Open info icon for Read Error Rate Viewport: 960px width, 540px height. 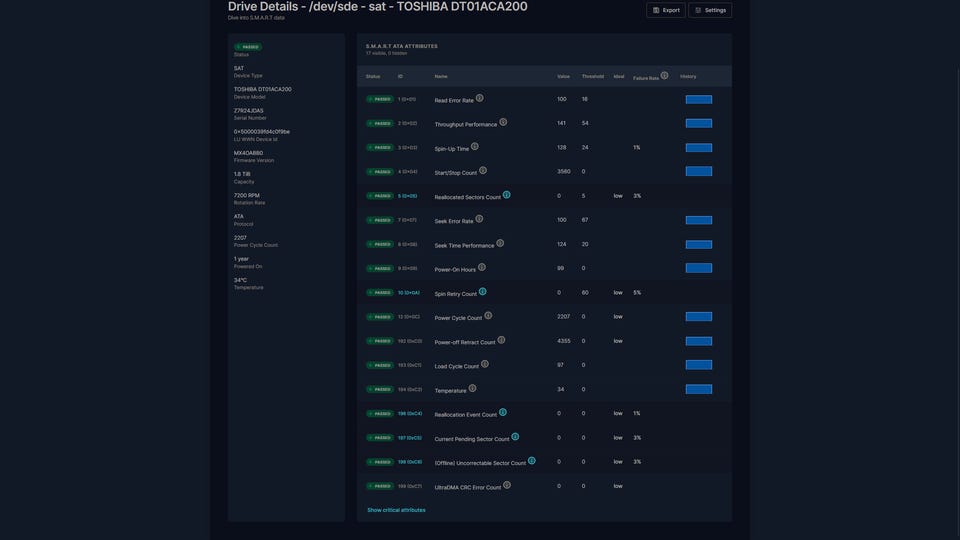[479, 98]
